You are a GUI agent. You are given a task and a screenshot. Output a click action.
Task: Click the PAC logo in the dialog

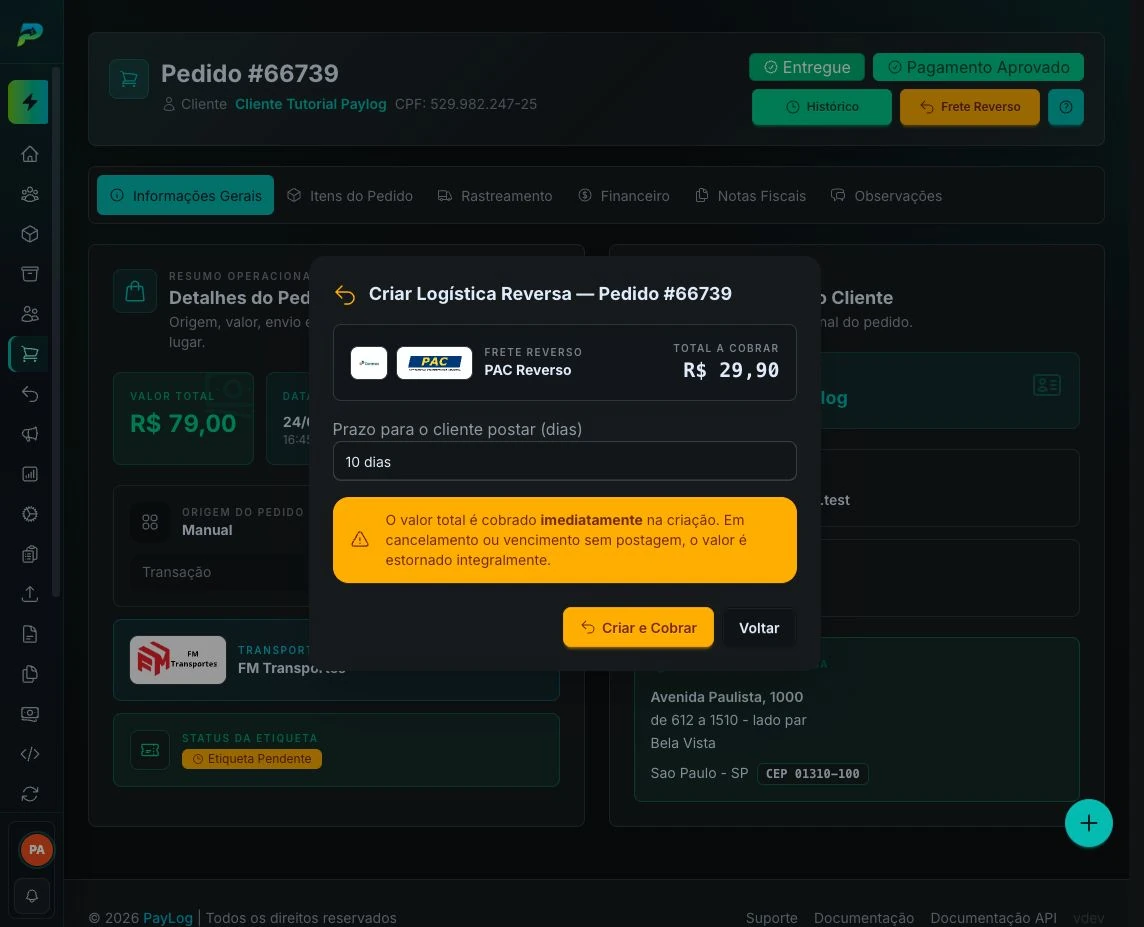coord(434,362)
